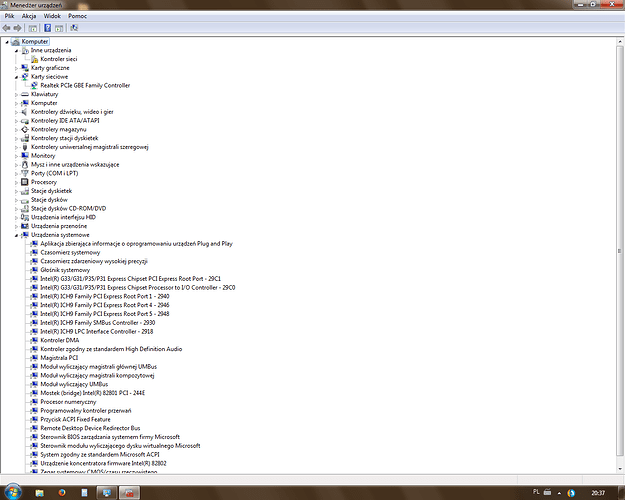Select High Definition Audio controller device
The height and width of the screenshot is (500, 625).
[111, 349]
